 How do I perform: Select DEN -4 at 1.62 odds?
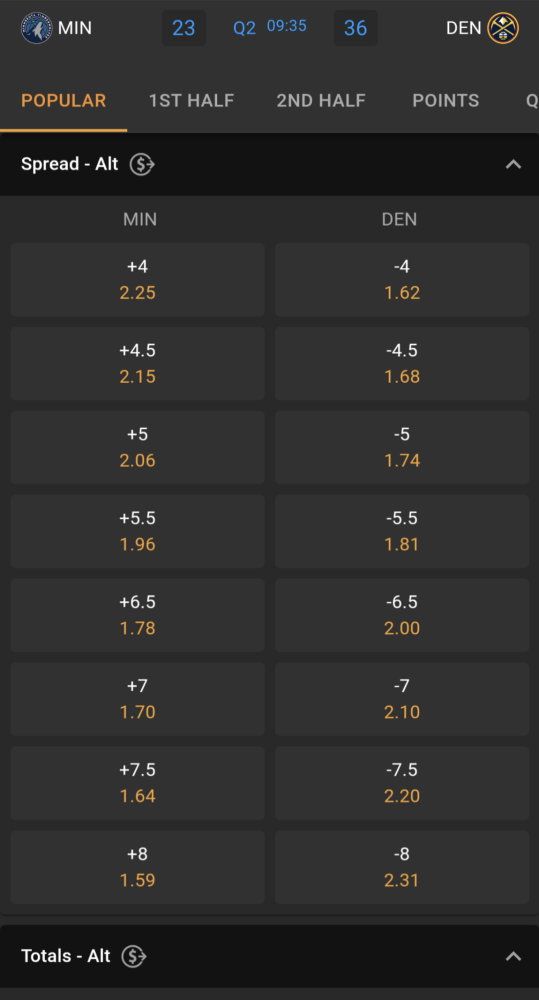pyautogui.click(x=402, y=279)
